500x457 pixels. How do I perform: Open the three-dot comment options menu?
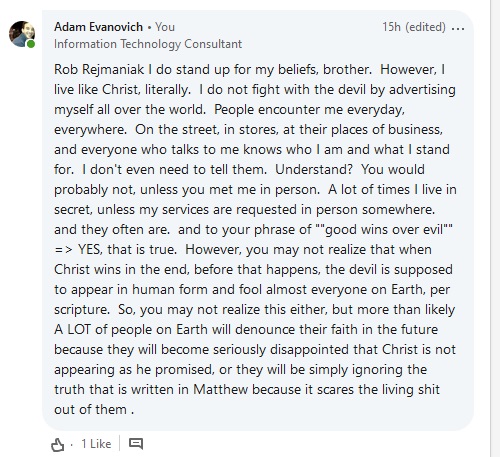(458, 29)
